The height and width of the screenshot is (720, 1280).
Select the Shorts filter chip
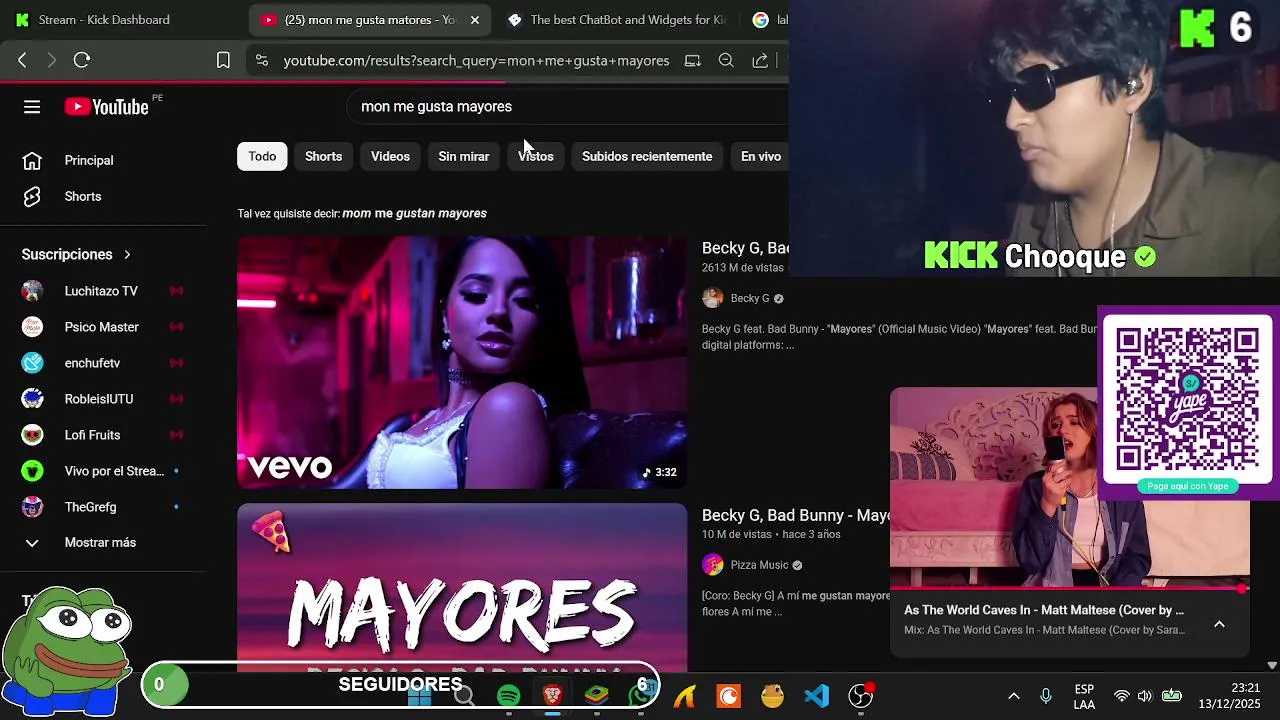(x=323, y=156)
